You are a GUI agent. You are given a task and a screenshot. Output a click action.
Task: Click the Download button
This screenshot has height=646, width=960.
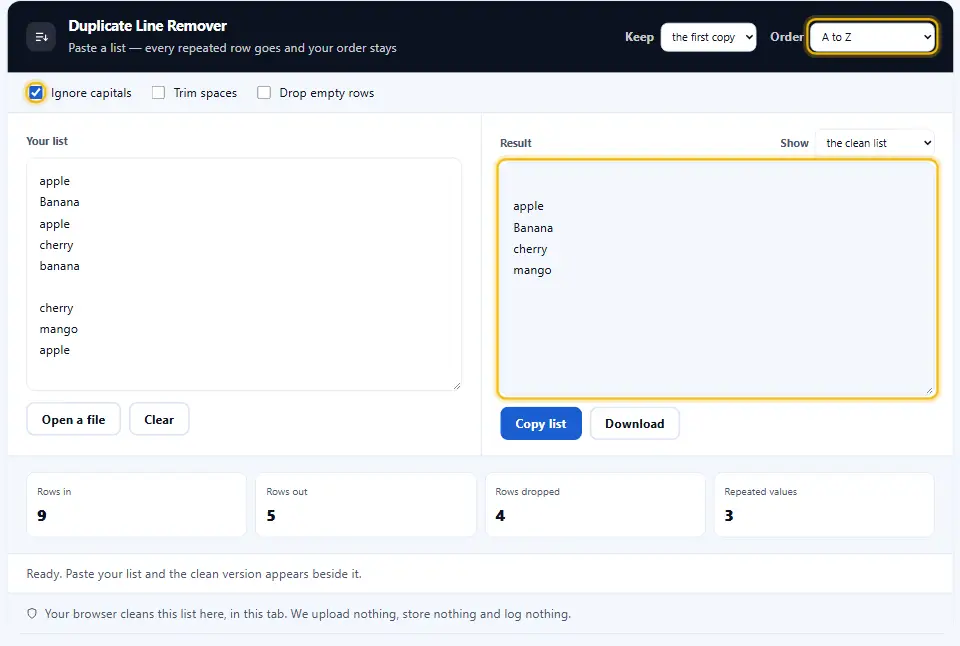(x=634, y=424)
